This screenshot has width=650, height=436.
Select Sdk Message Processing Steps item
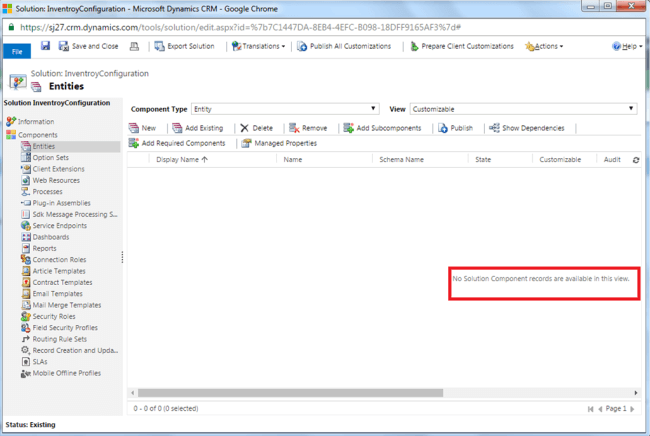click(x=70, y=214)
